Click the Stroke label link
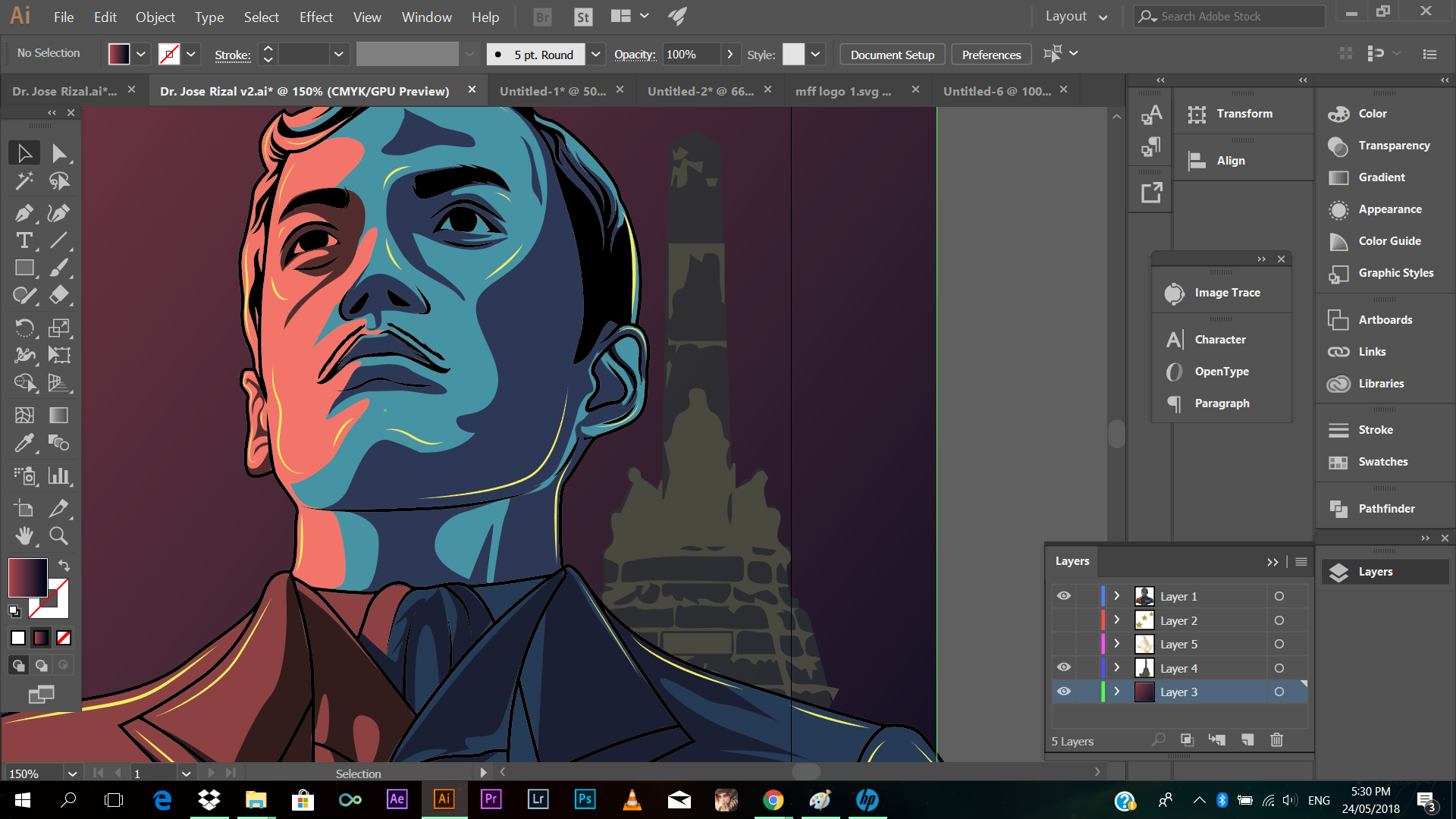 [x=233, y=55]
